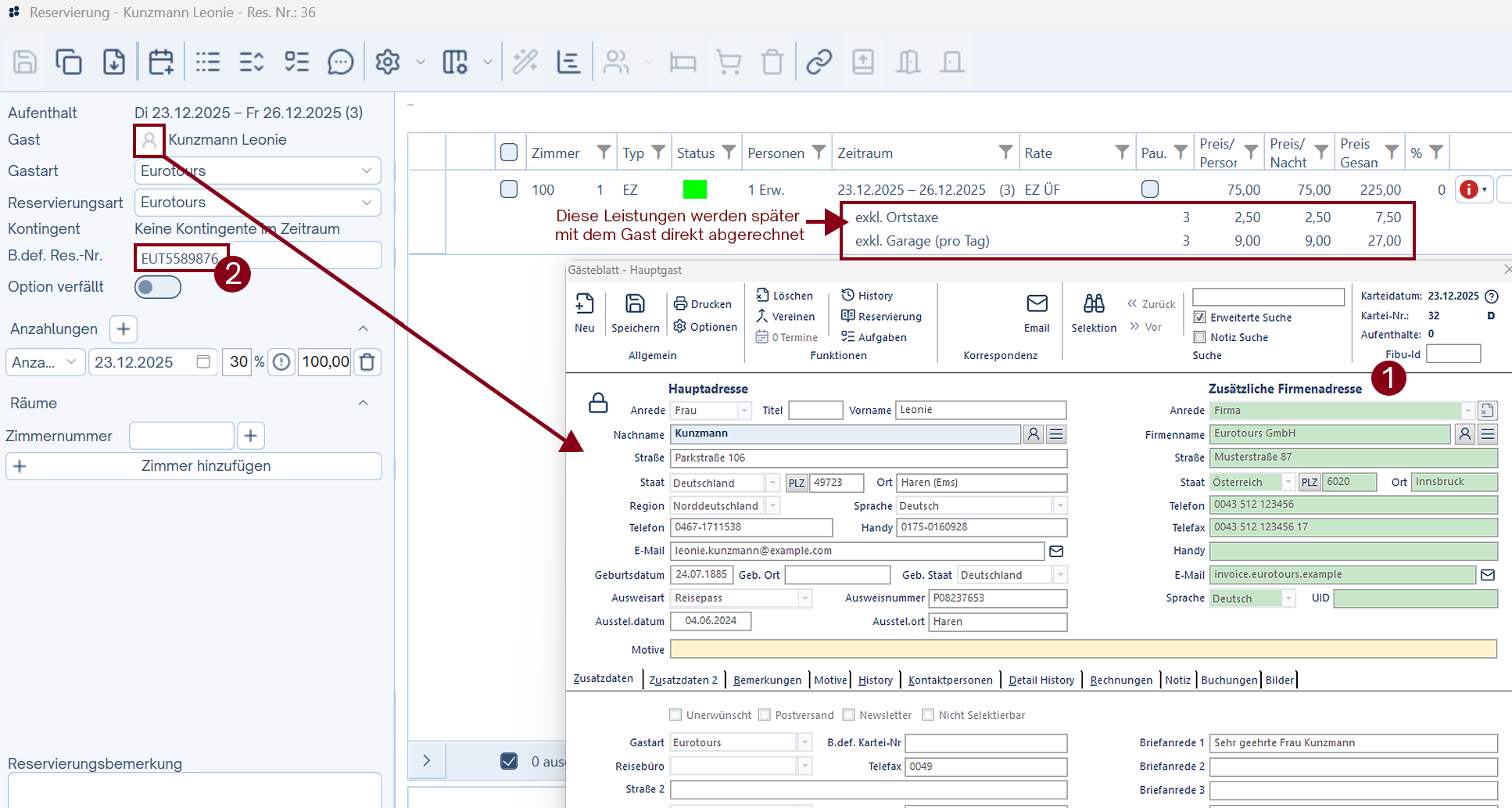This screenshot has width=1512, height=808.
Task: Open the Rechnungen tab
Action: click(x=1120, y=680)
